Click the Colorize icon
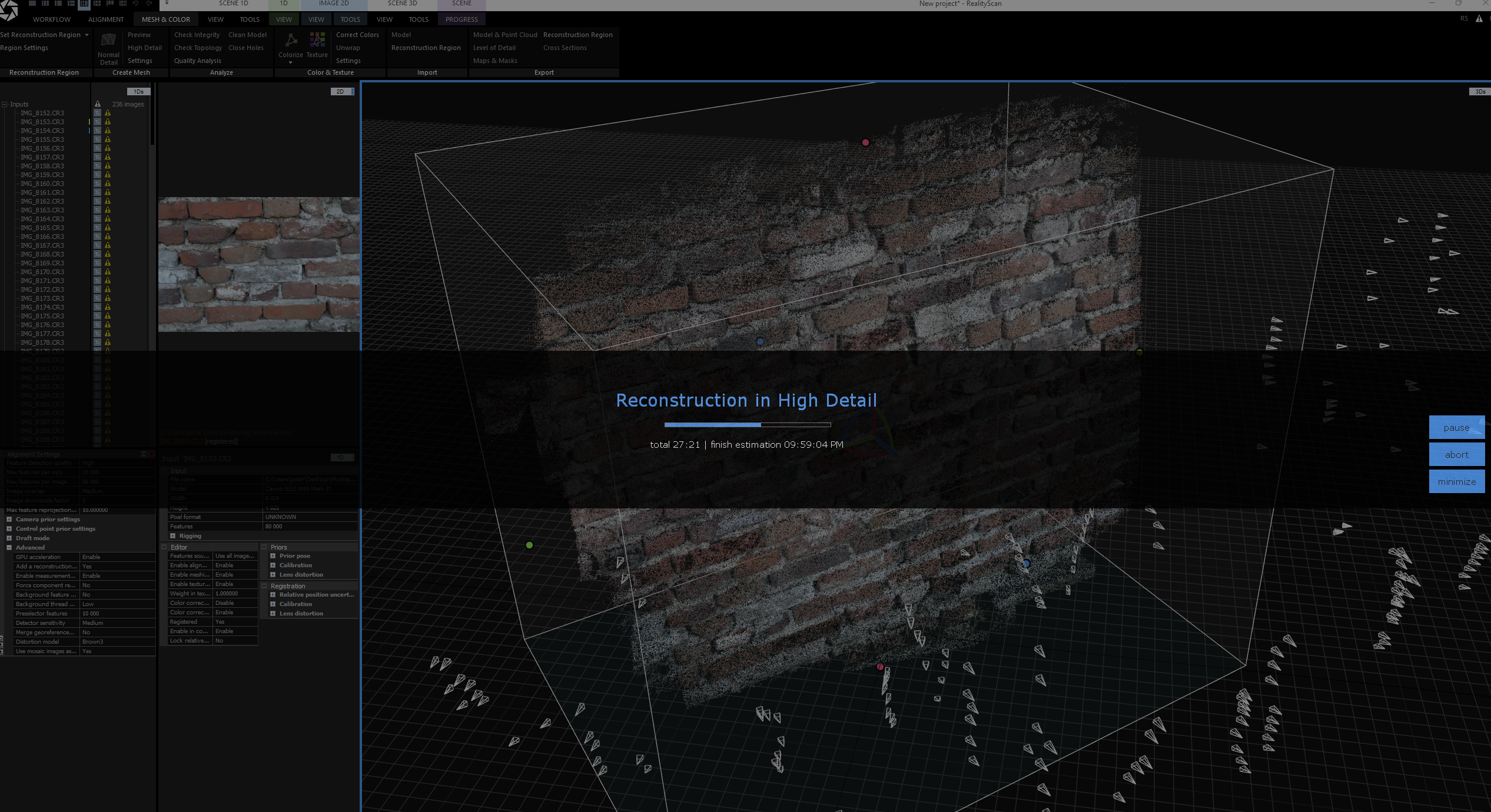Screen dimensions: 1491x812 291,41
